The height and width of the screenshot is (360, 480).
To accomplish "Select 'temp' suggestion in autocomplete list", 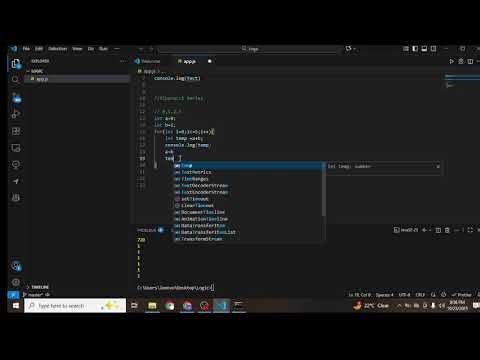I will coord(248,166).
